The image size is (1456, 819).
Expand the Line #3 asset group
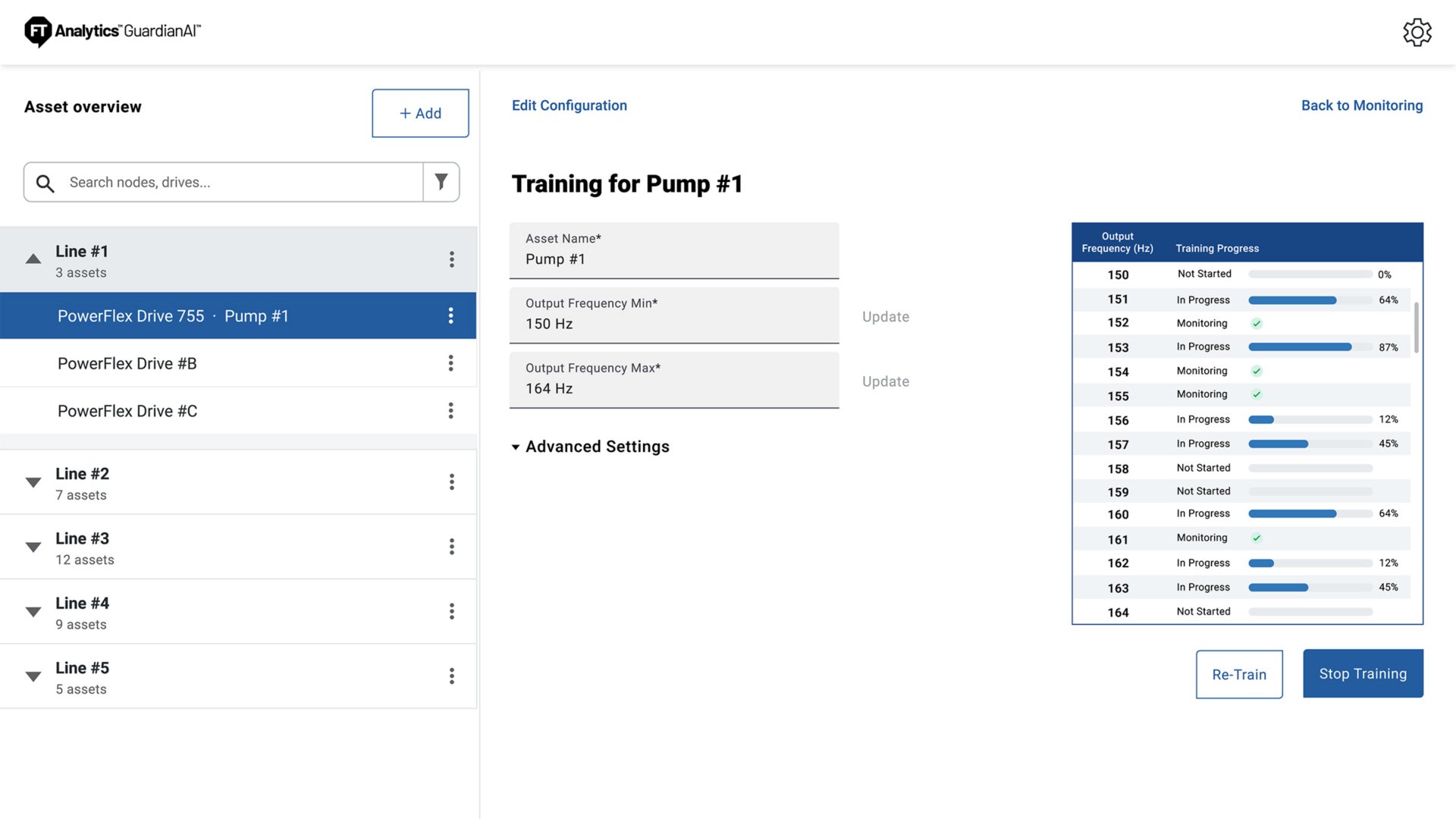coord(33,547)
